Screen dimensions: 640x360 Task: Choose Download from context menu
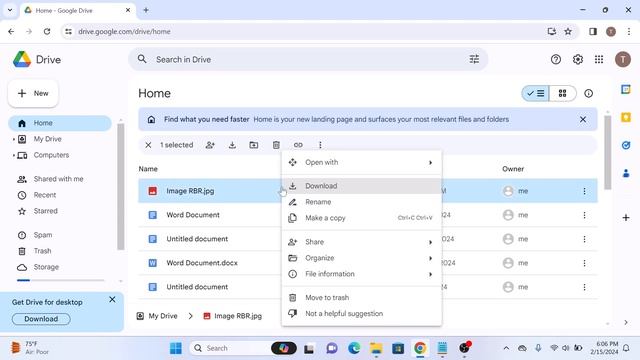point(361,186)
